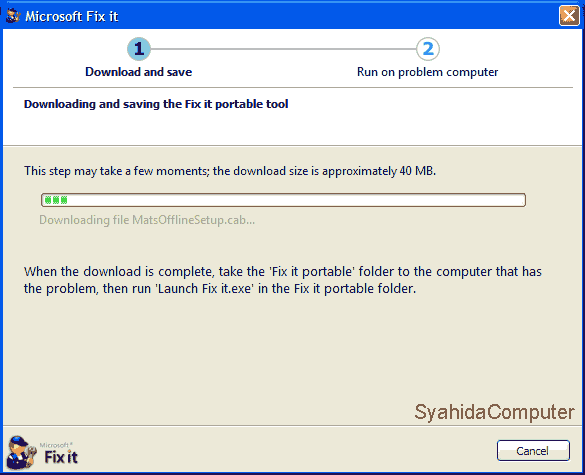The image size is (585, 475).
Task: Click the download size 40 MB message
Action: [x=230, y=171]
